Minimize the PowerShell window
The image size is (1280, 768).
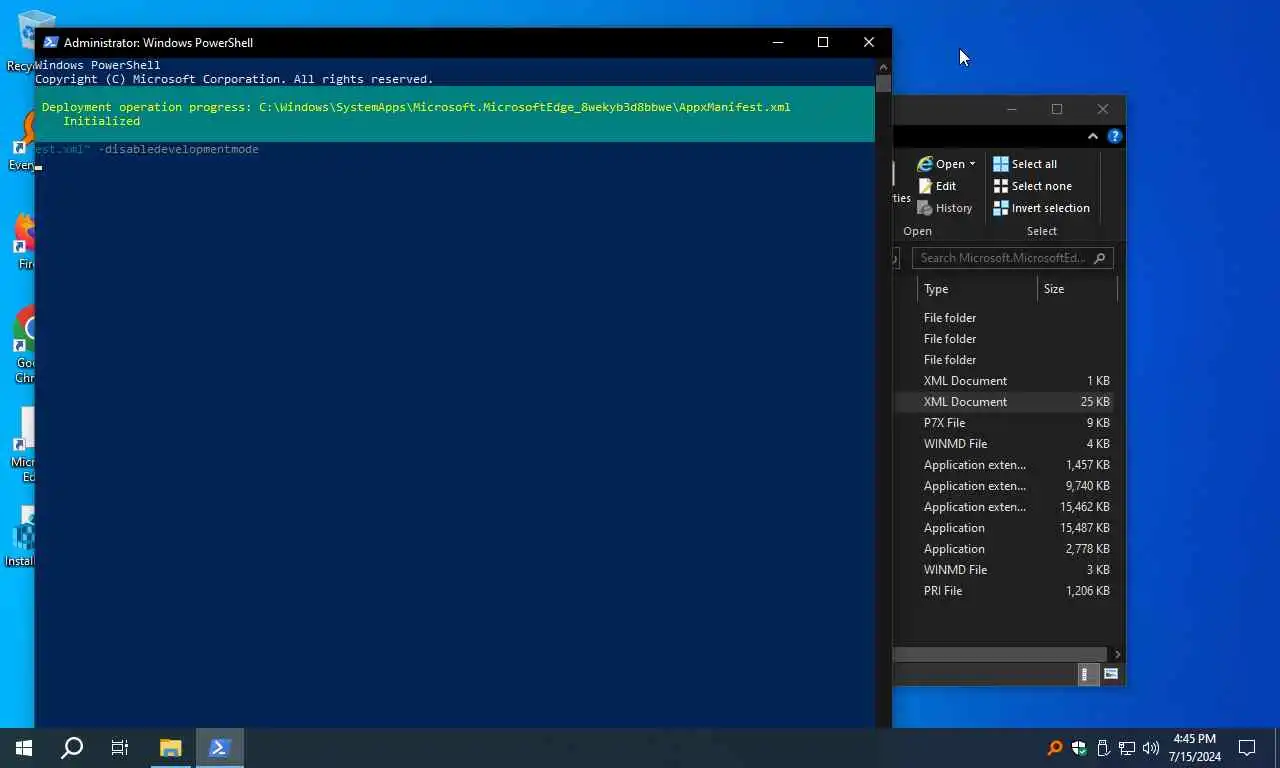pos(778,42)
